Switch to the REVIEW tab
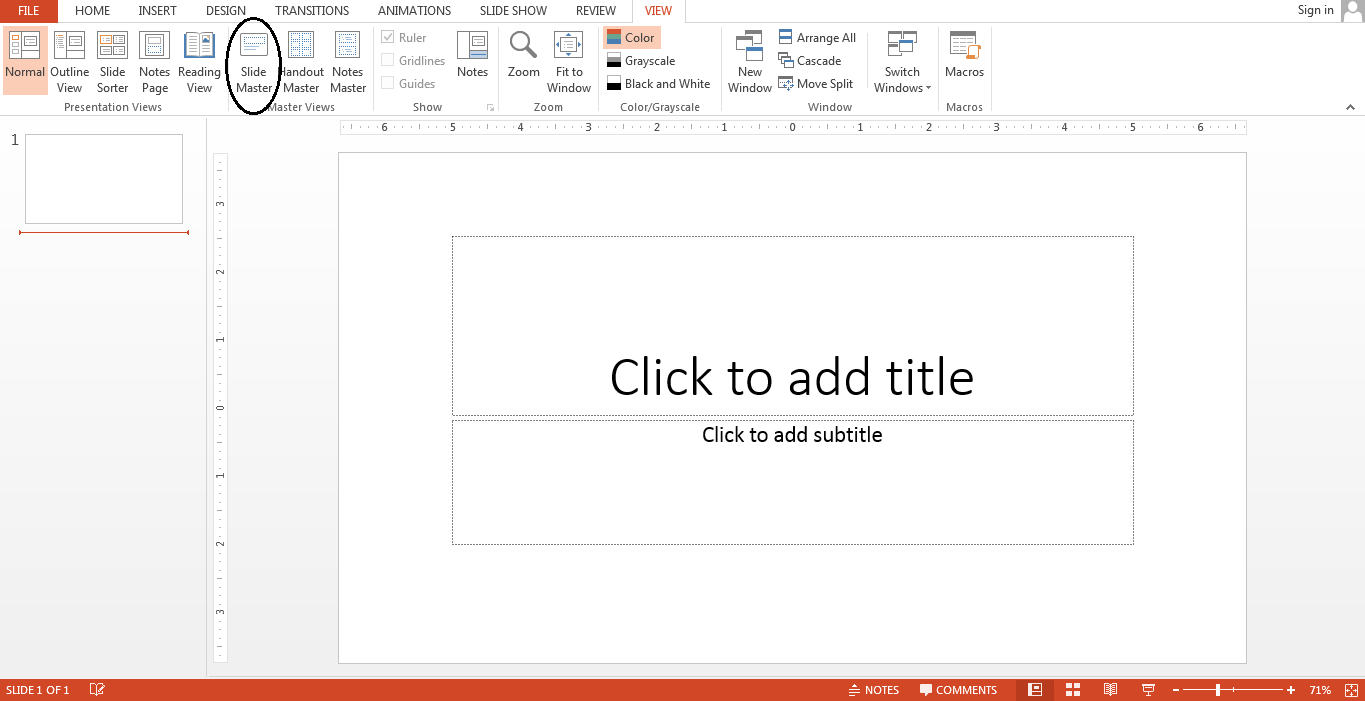Screen dimensions: 1365x701 pos(596,11)
